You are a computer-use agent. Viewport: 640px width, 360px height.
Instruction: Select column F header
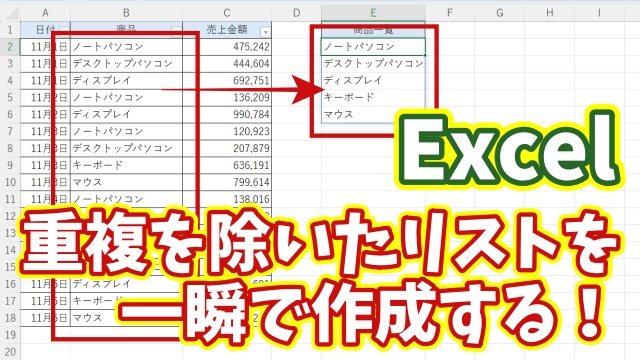(x=450, y=13)
